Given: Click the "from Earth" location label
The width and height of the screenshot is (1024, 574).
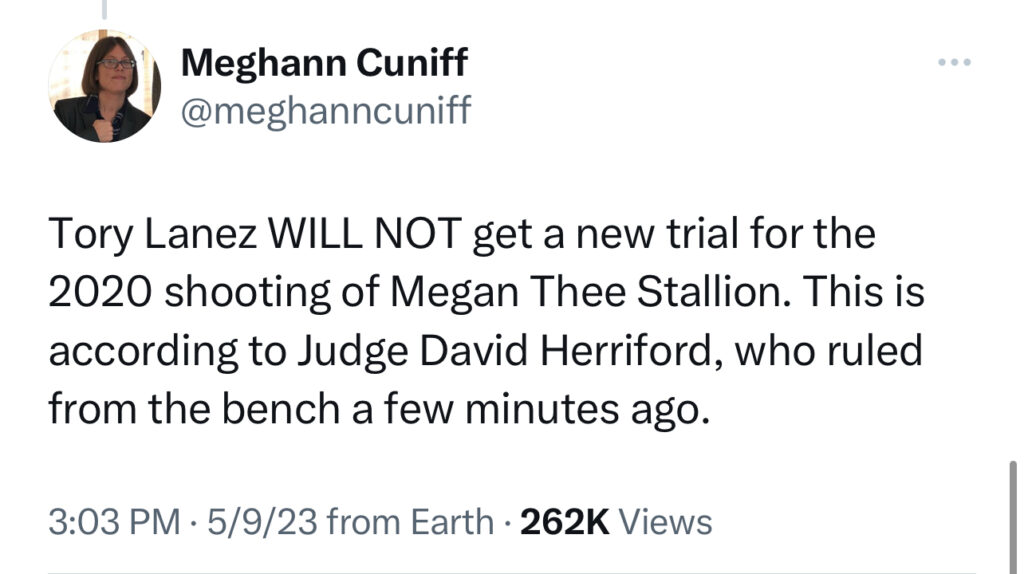Looking at the screenshot, I should [410, 522].
